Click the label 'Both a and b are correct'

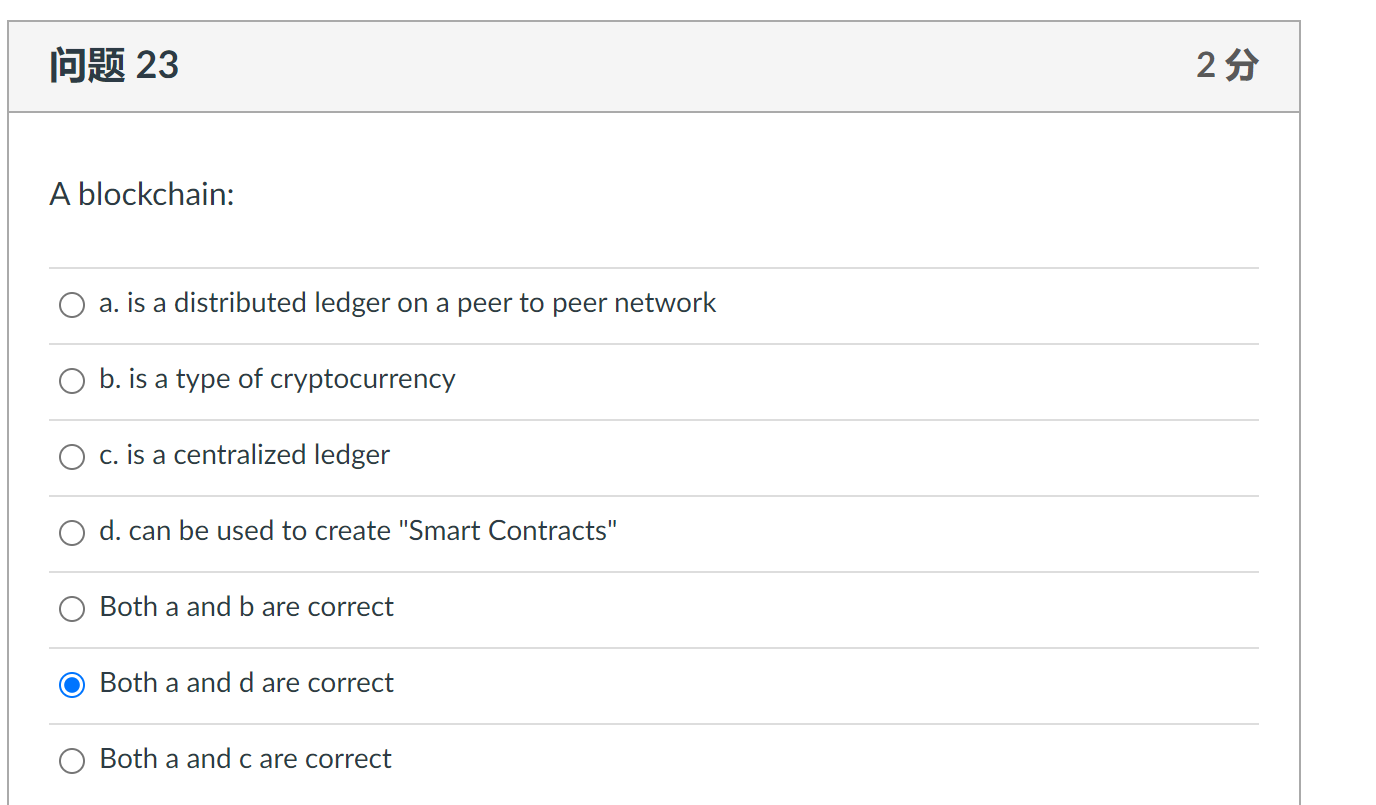pos(246,607)
